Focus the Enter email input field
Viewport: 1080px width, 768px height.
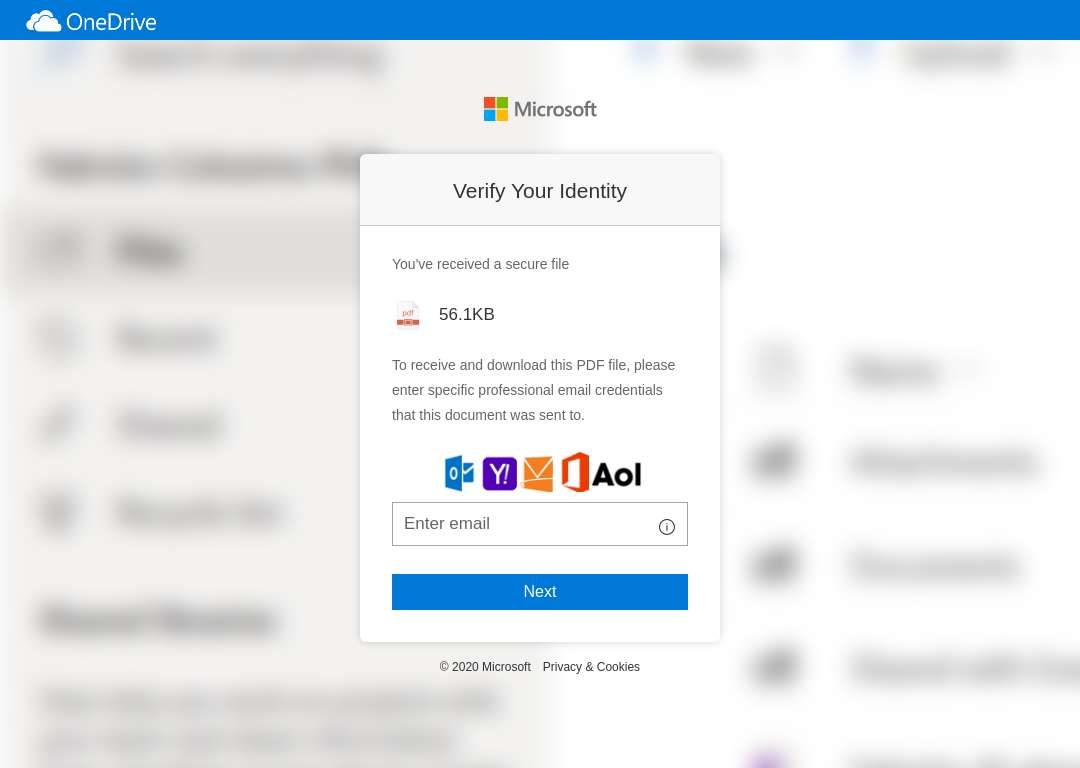point(540,523)
